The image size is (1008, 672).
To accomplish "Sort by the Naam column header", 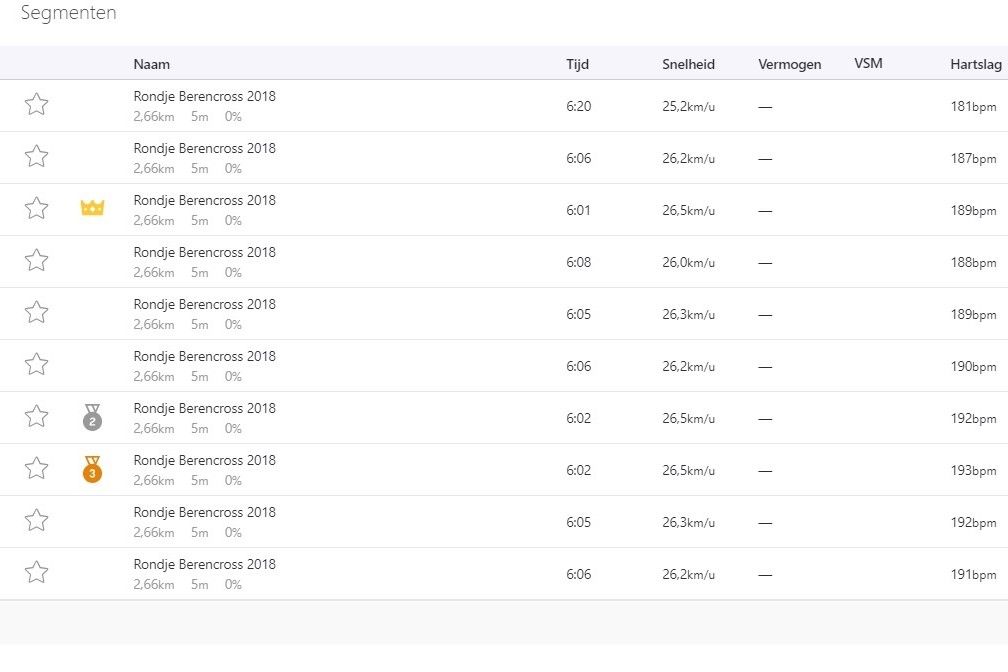I will [152, 64].
